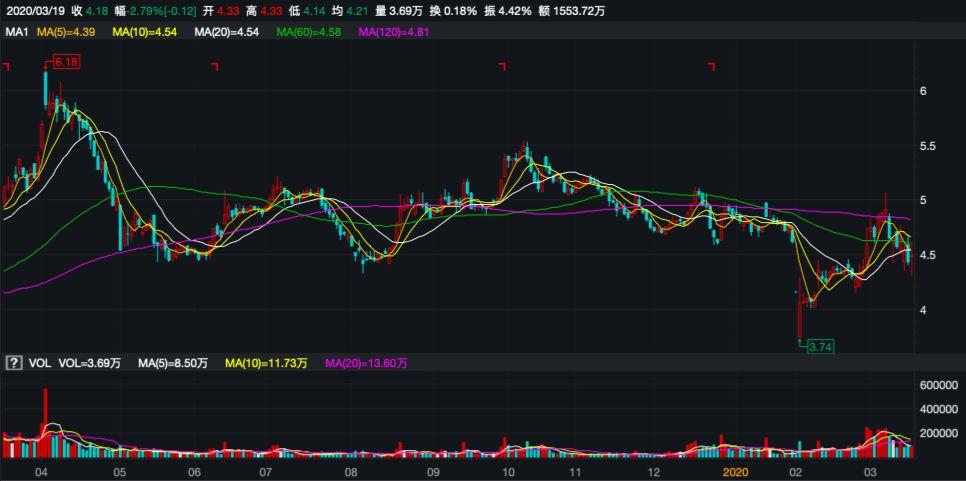Click the tallest red volume bar in April
The width and height of the screenshot is (966, 481).
tap(45, 420)
